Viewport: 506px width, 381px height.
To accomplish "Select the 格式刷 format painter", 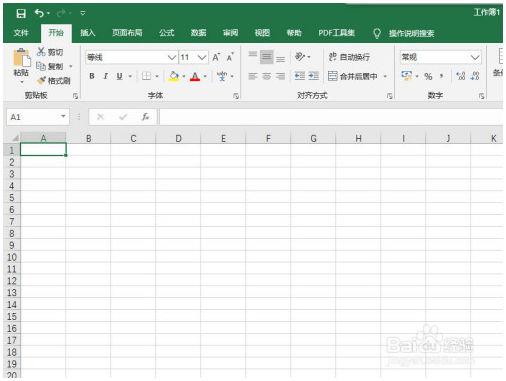I will (x=53, y=80).
